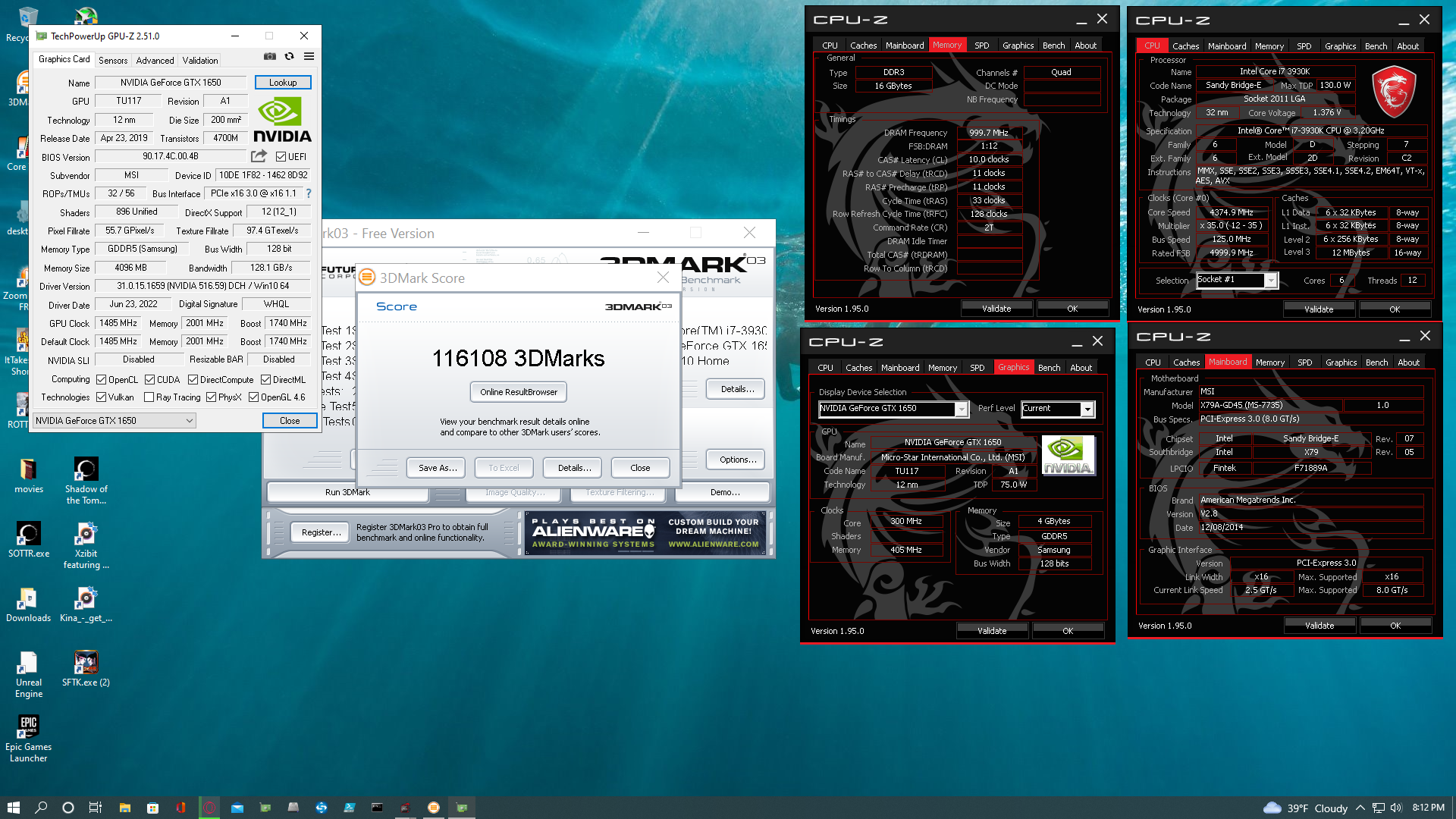Click Register button in 3DMark03

tap(322, 532)
